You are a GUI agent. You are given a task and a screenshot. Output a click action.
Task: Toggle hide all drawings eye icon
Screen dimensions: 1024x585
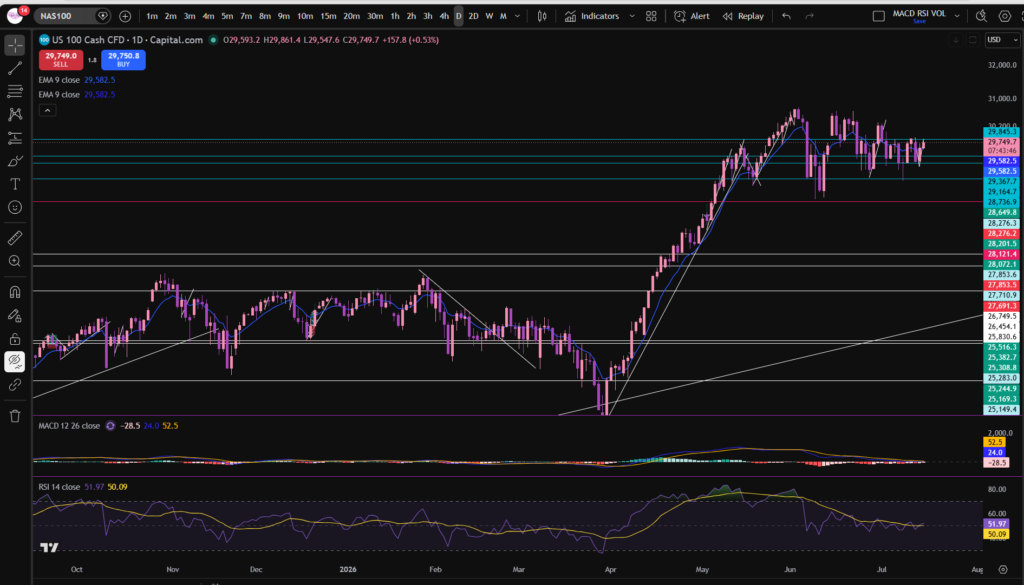click(15, 361)
